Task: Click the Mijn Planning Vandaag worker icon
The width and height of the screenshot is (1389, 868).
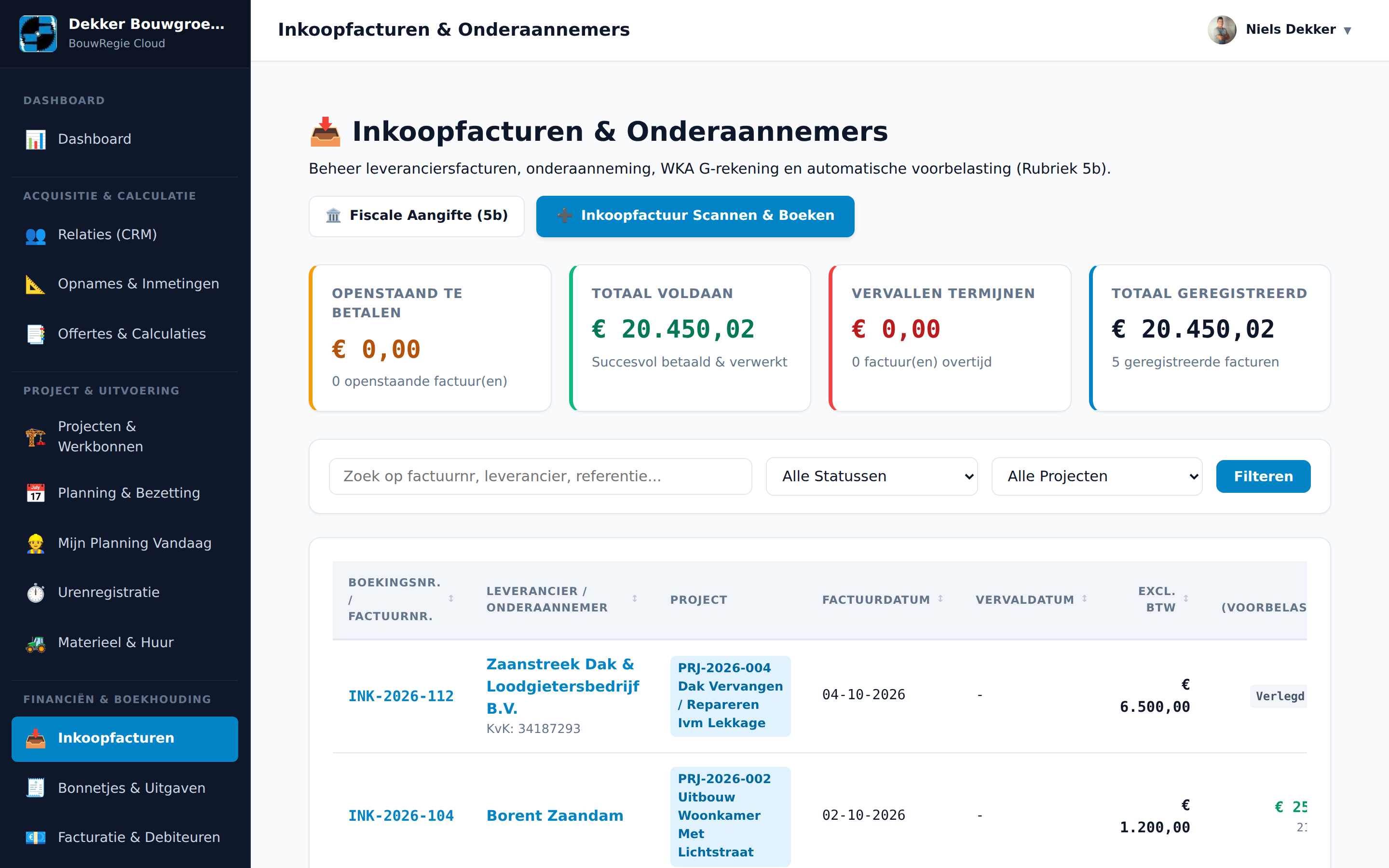Action: click(x=36, y=543)
